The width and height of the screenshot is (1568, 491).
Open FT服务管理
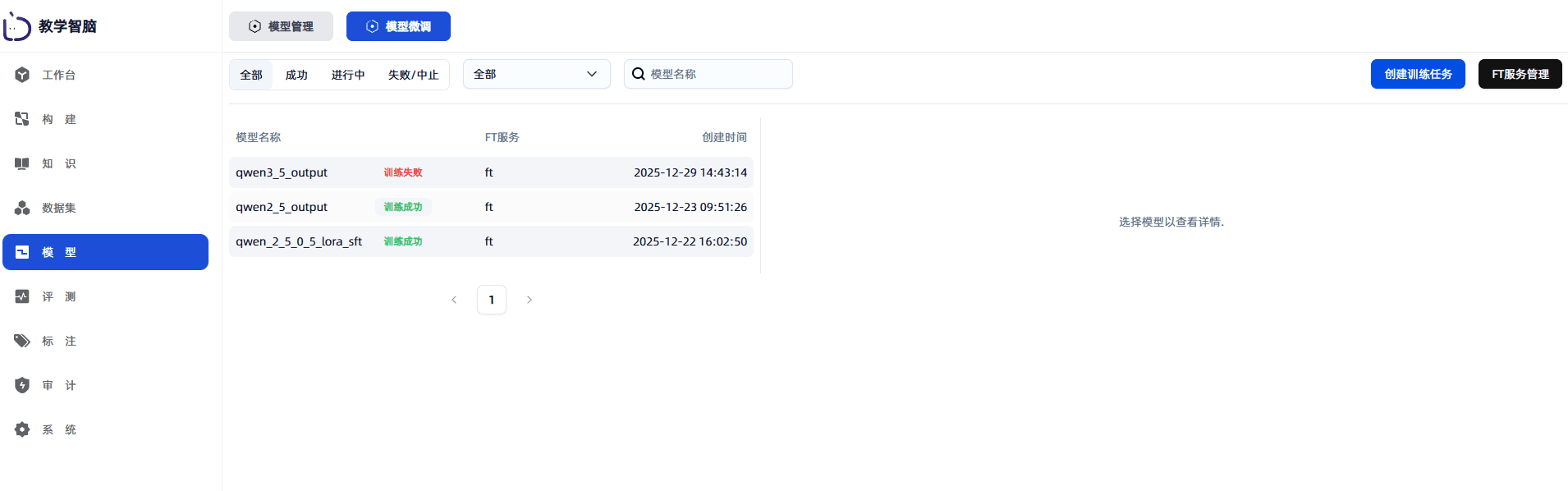pyautogui.click(x=1520, y=74)
